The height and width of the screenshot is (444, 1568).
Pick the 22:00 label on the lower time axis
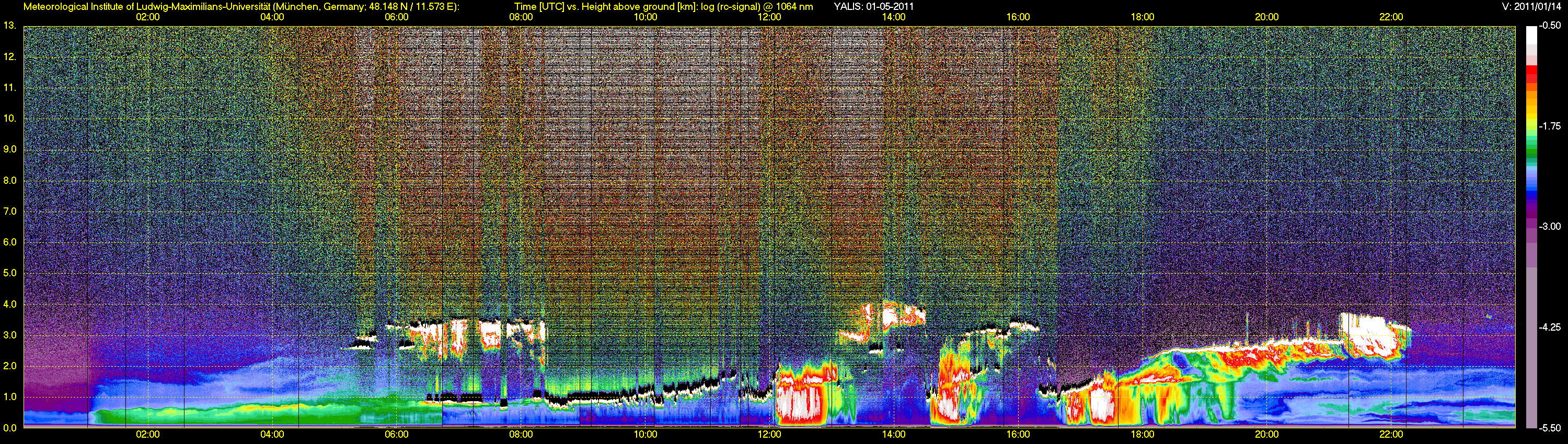coord(1391,434)
